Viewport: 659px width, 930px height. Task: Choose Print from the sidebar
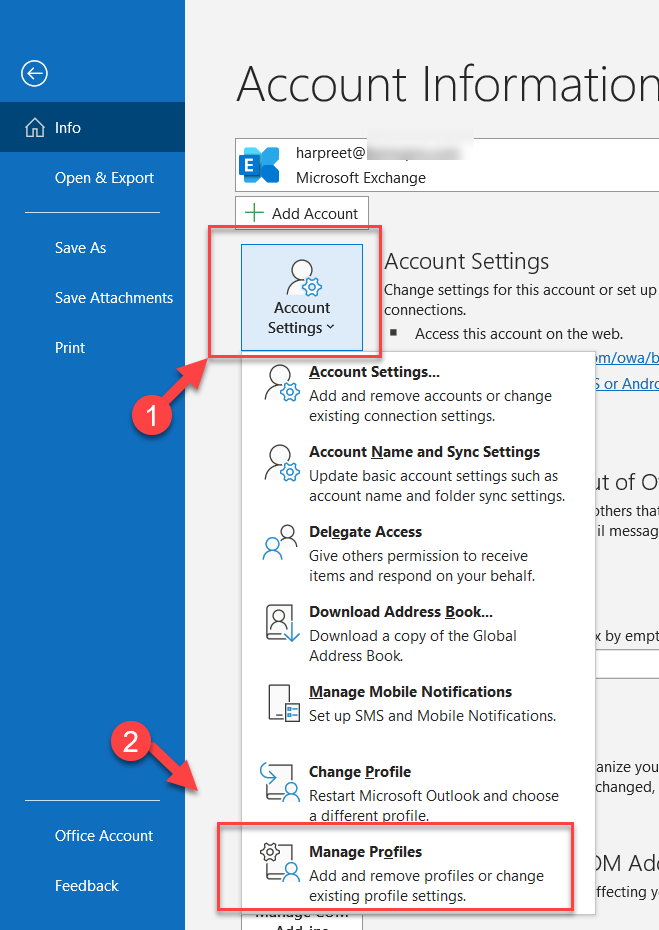coord(70,348)
